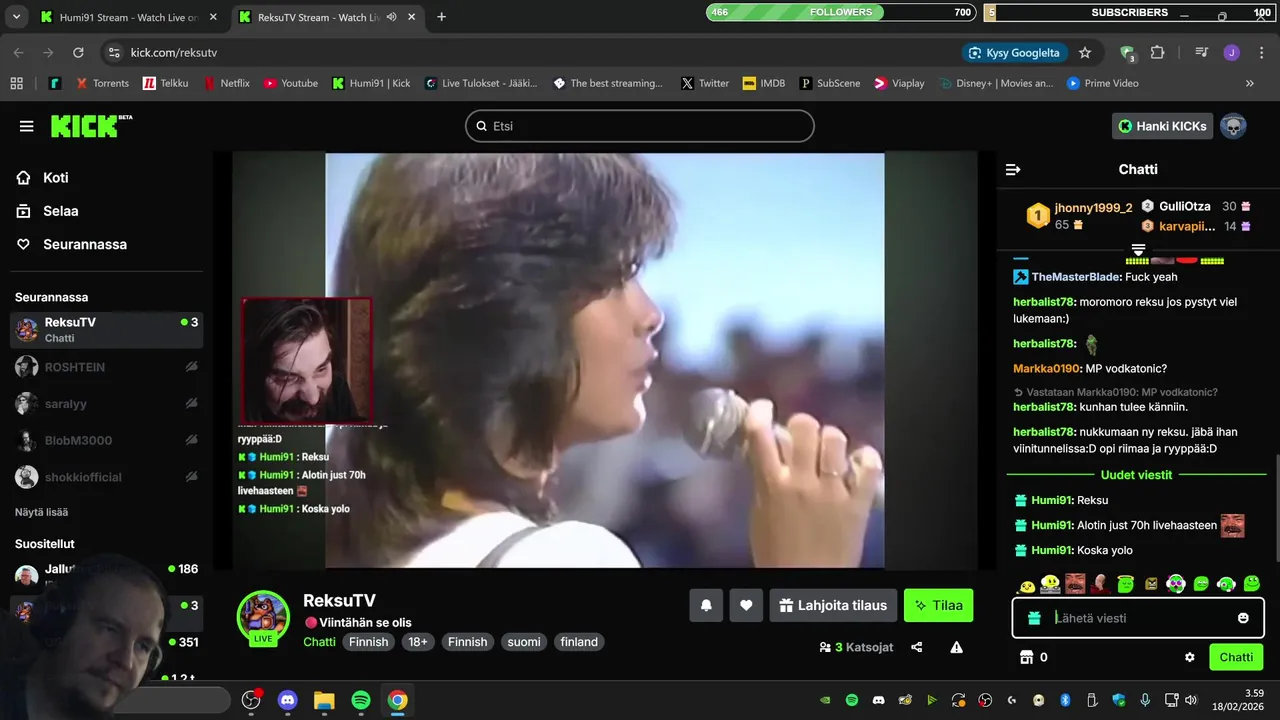This screenshot has width=1280, height=720.
Task: Turn on notifications bell for ReksuTV
Action: (x=706, y=605)
